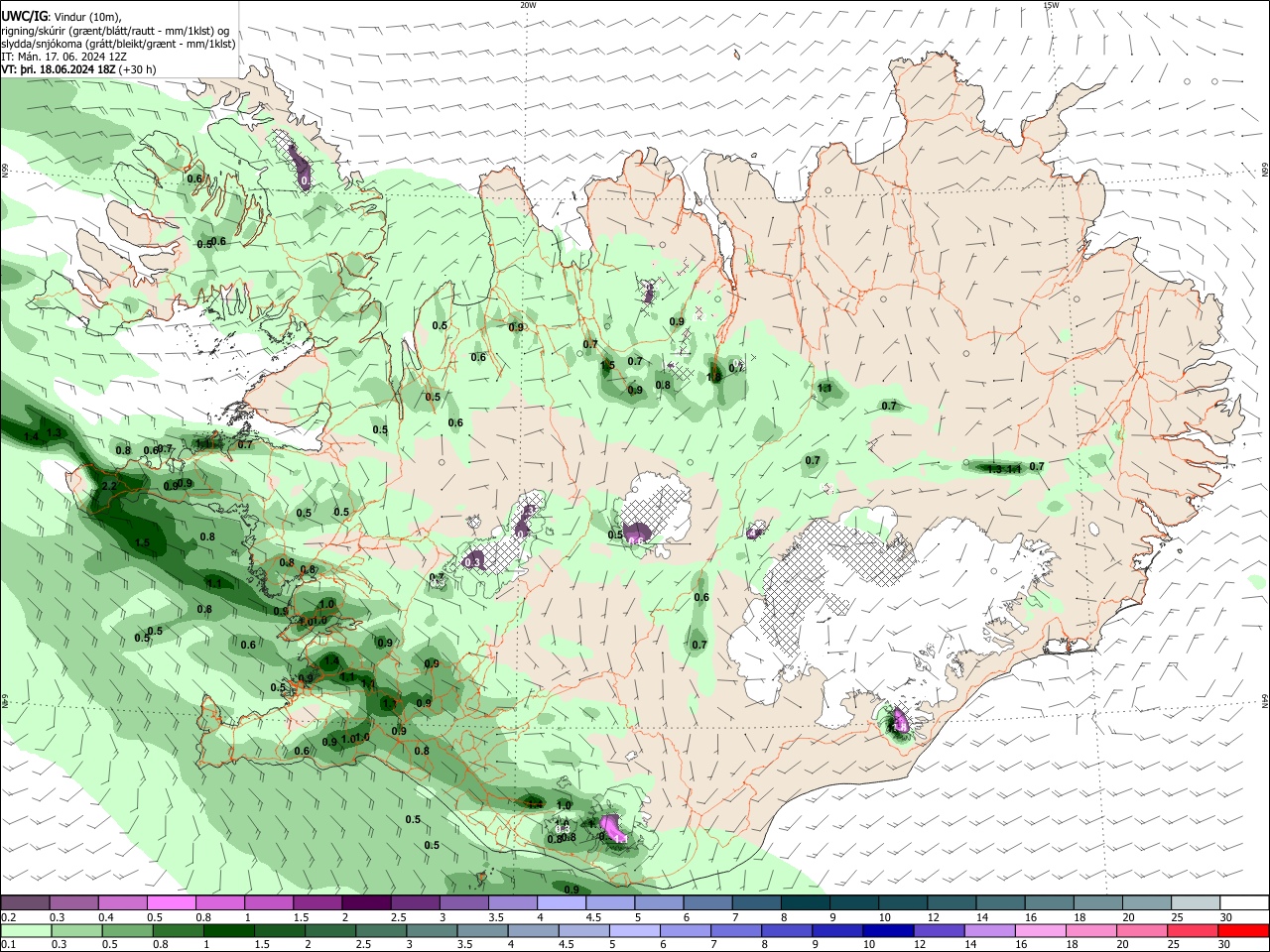
Task: Pick the darkest purple 2 snow legend swatch
Action: tap(366, 903)
